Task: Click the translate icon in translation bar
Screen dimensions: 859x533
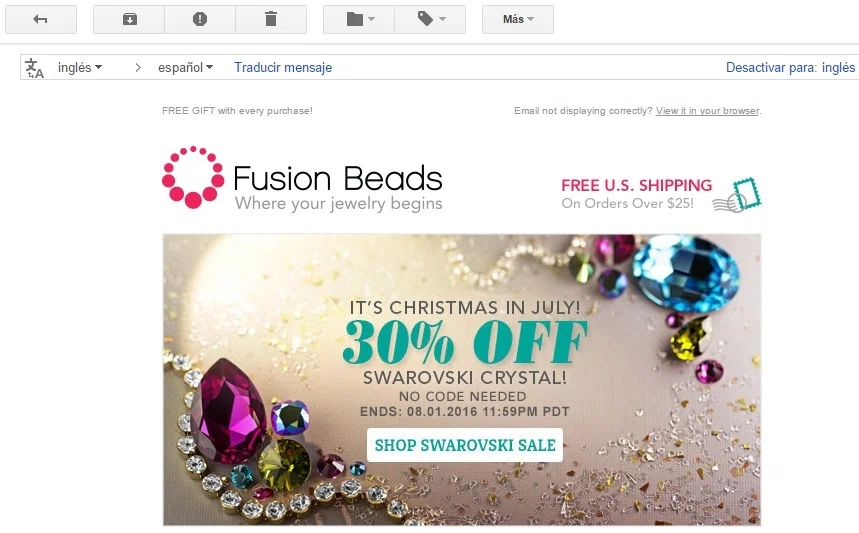Action: click(x=35, y=68)
